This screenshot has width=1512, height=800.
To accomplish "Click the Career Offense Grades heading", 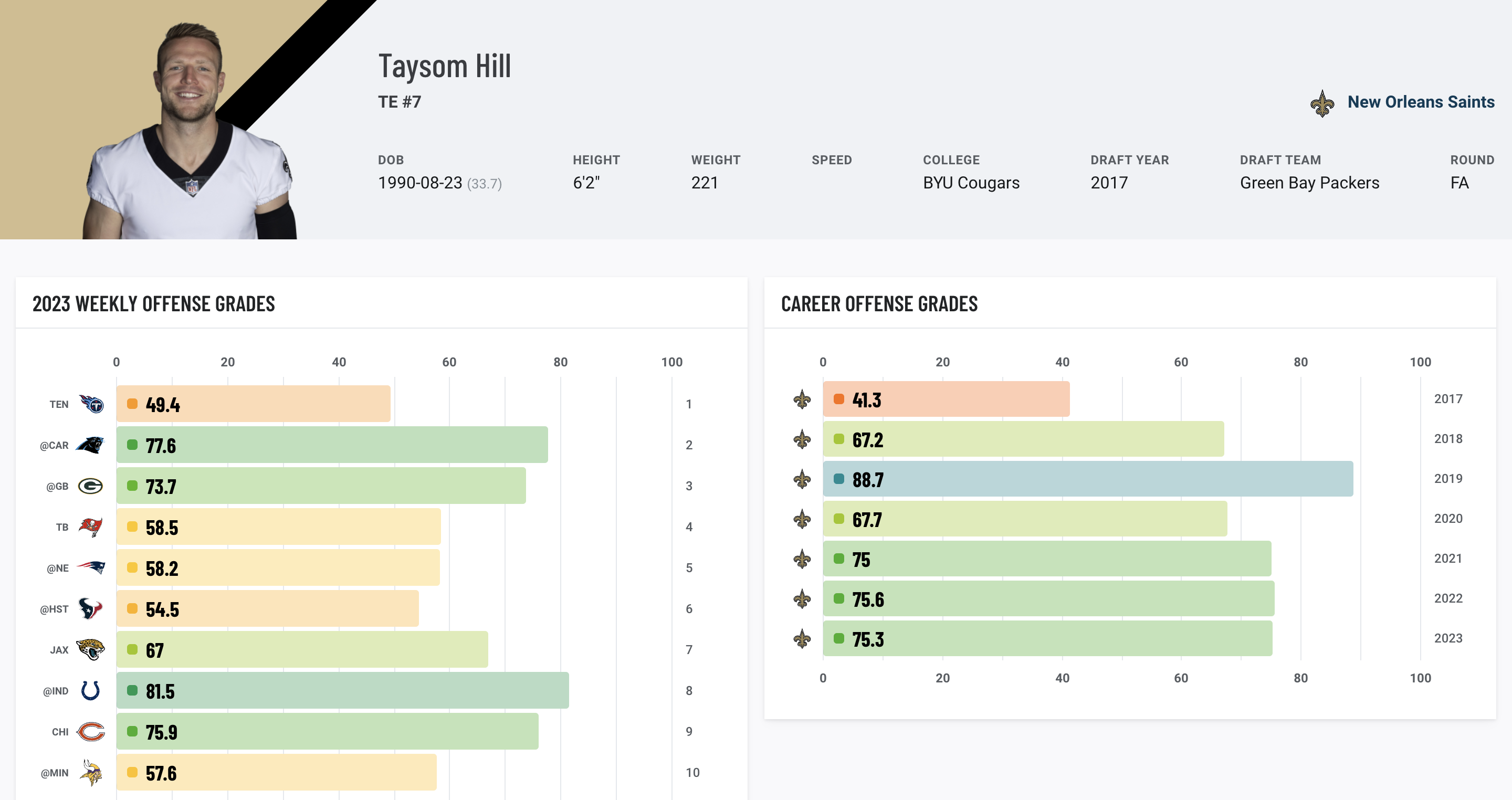I will [879, 304].
